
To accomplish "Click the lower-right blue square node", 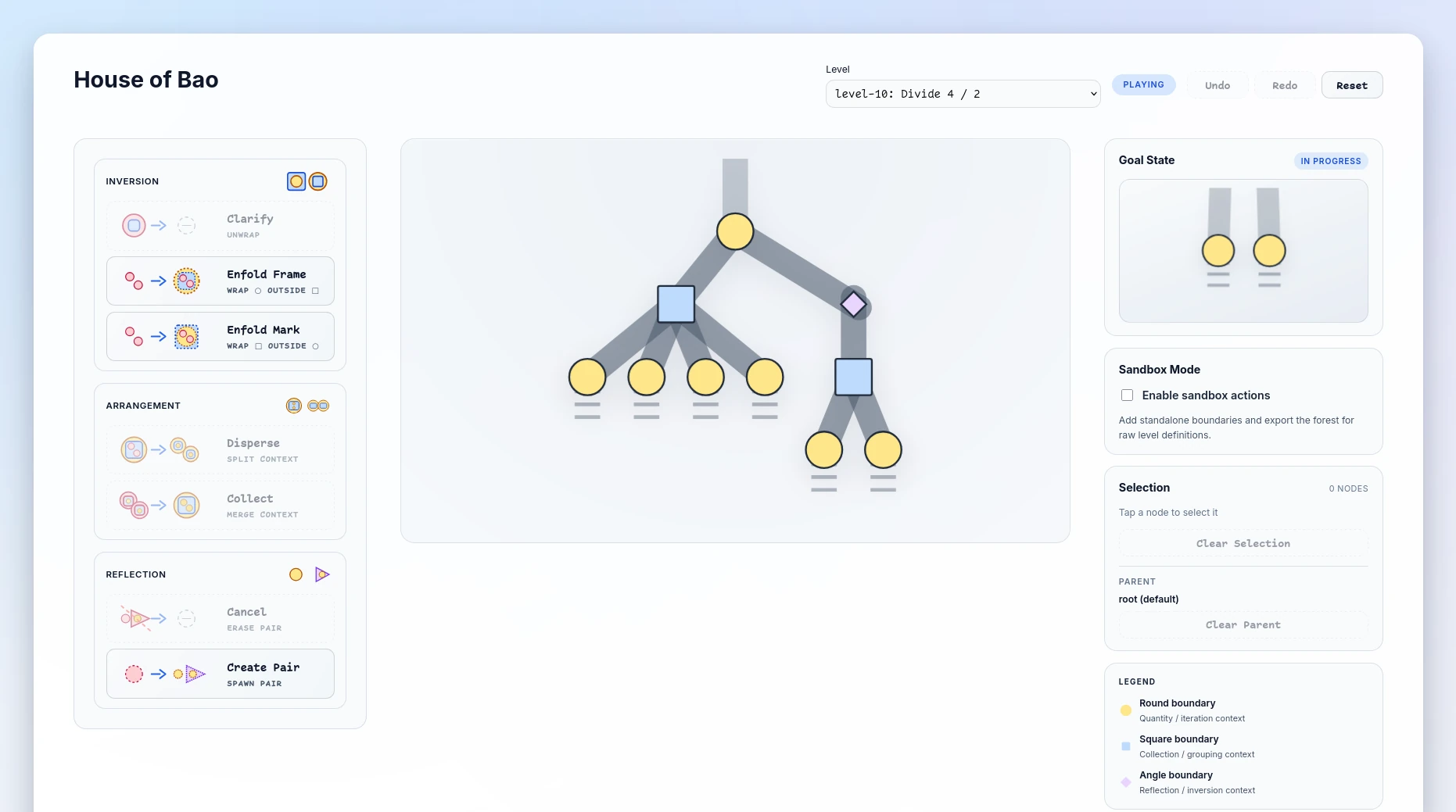I will [x=853, y=377].
